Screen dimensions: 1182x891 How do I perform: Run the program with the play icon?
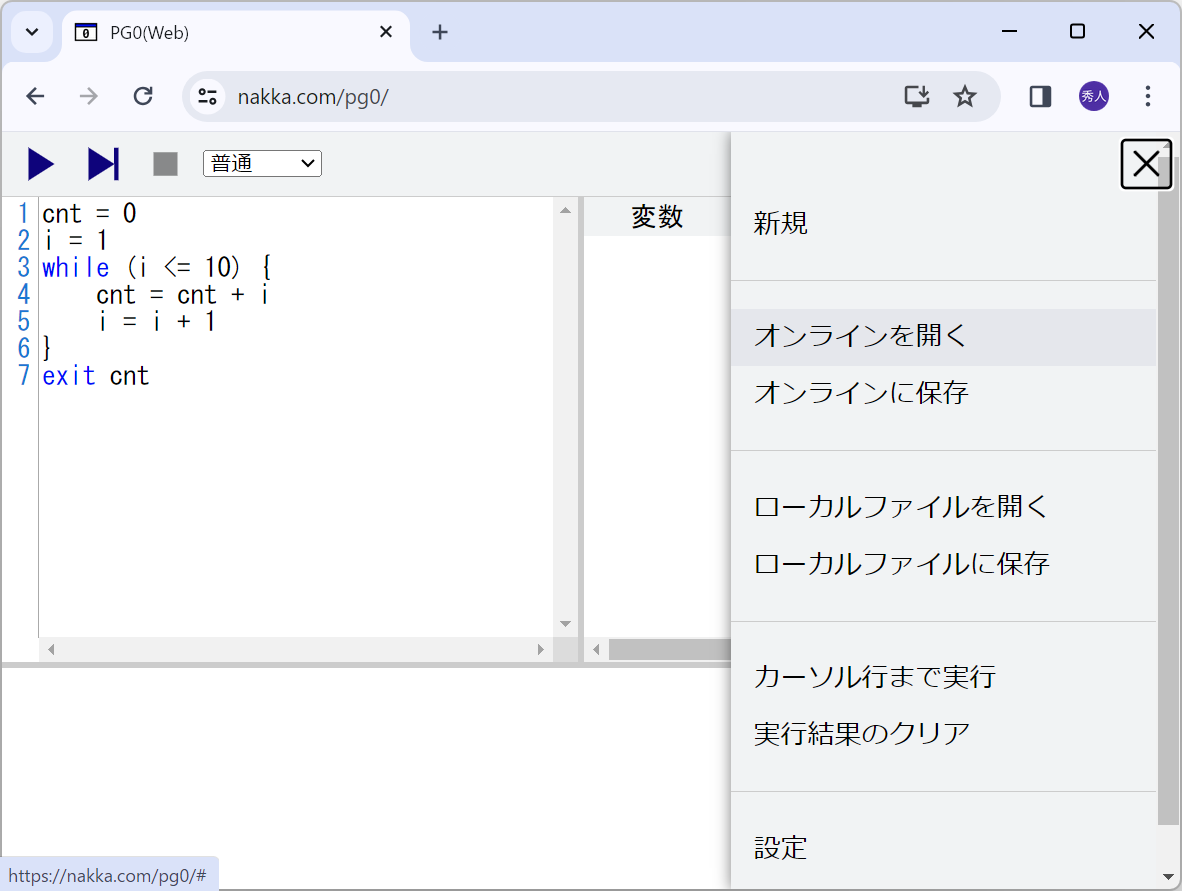[x=42, y=164]
